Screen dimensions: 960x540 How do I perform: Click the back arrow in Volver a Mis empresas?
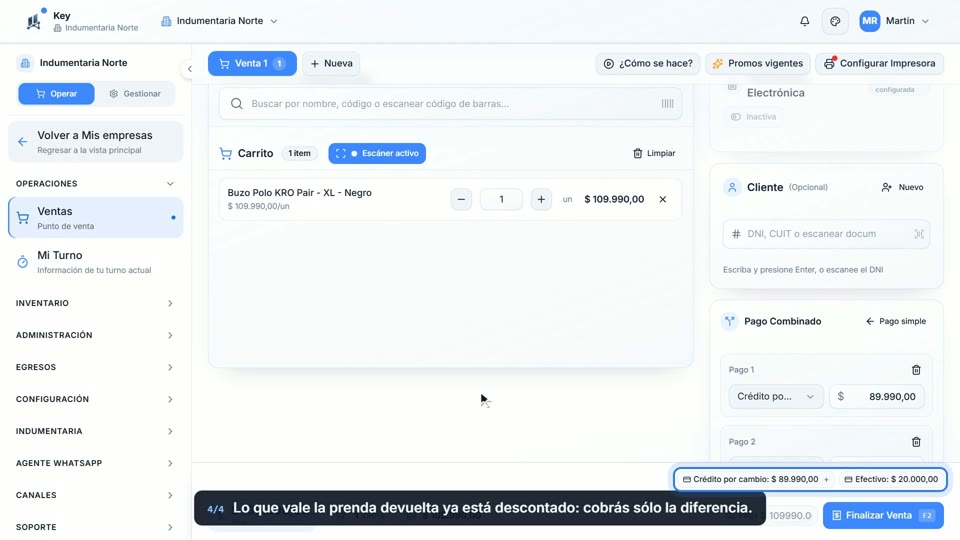[23, 142]
